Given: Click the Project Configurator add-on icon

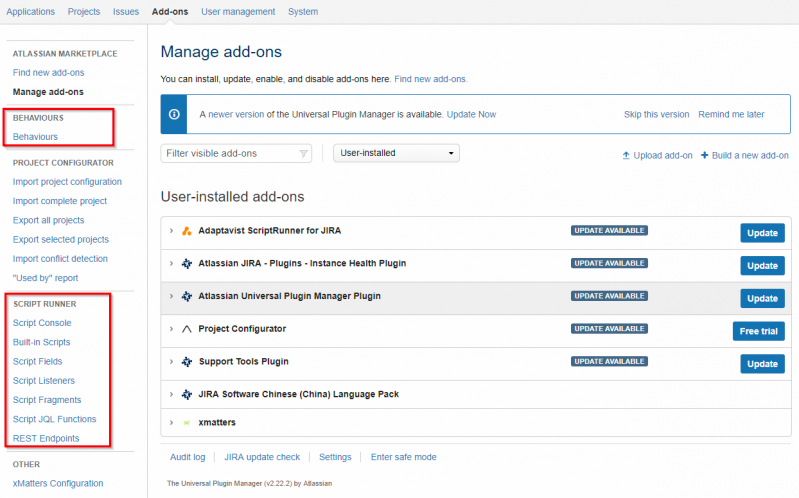Looking at the screenshot, I should coord(187,329).
